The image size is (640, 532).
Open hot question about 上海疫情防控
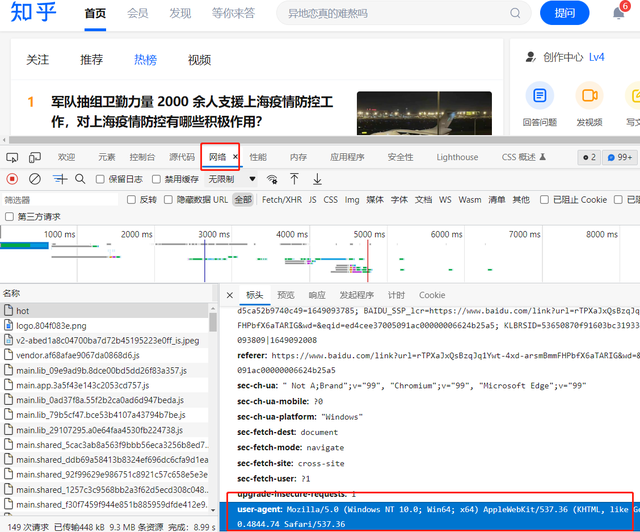[192, 111]
